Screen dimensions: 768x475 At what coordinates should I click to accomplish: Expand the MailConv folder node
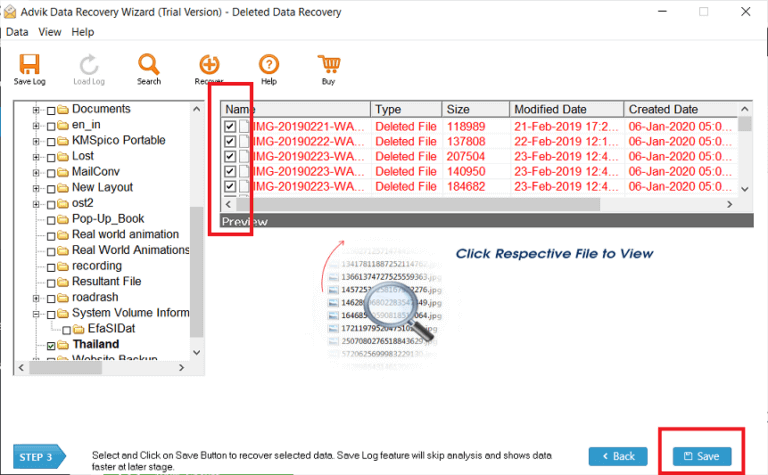coord(37,172)
